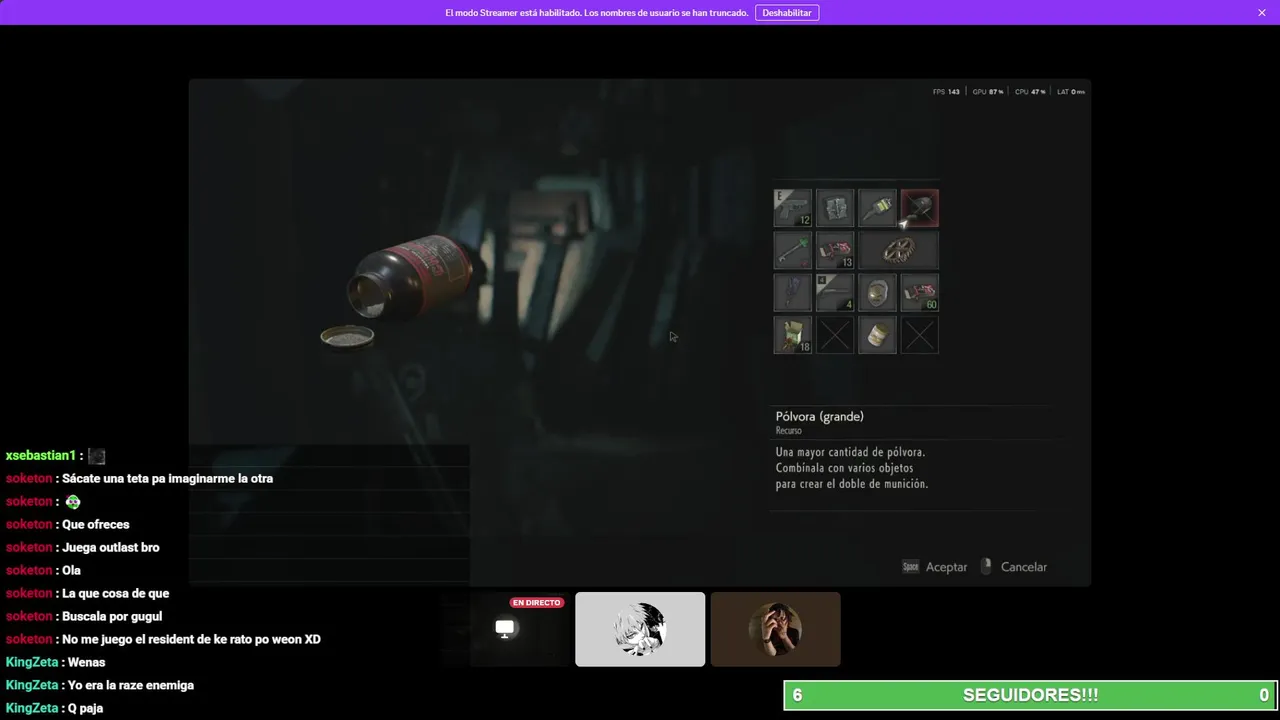Screen dimensions: 1280x720
Task: Select the red ammo item with count 13
Action: pos(835,250)
